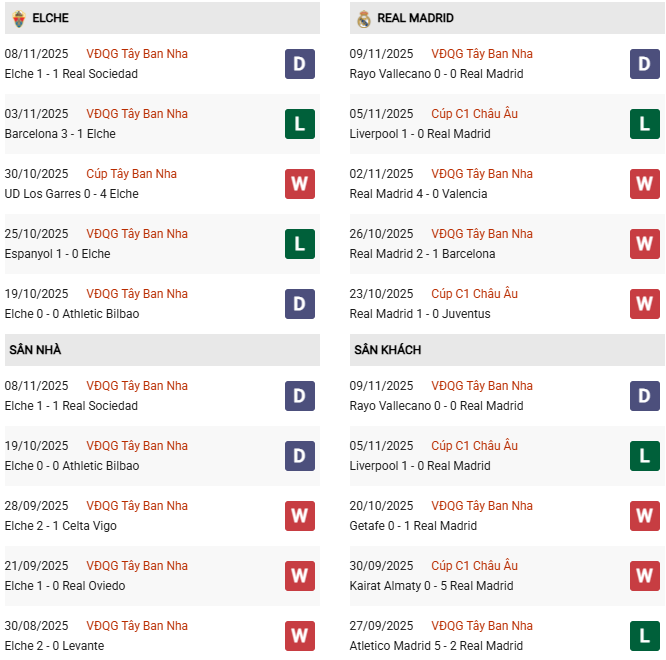
Task: Click the W badge for UD Los Garres match
Action: (x=300, y=184)
